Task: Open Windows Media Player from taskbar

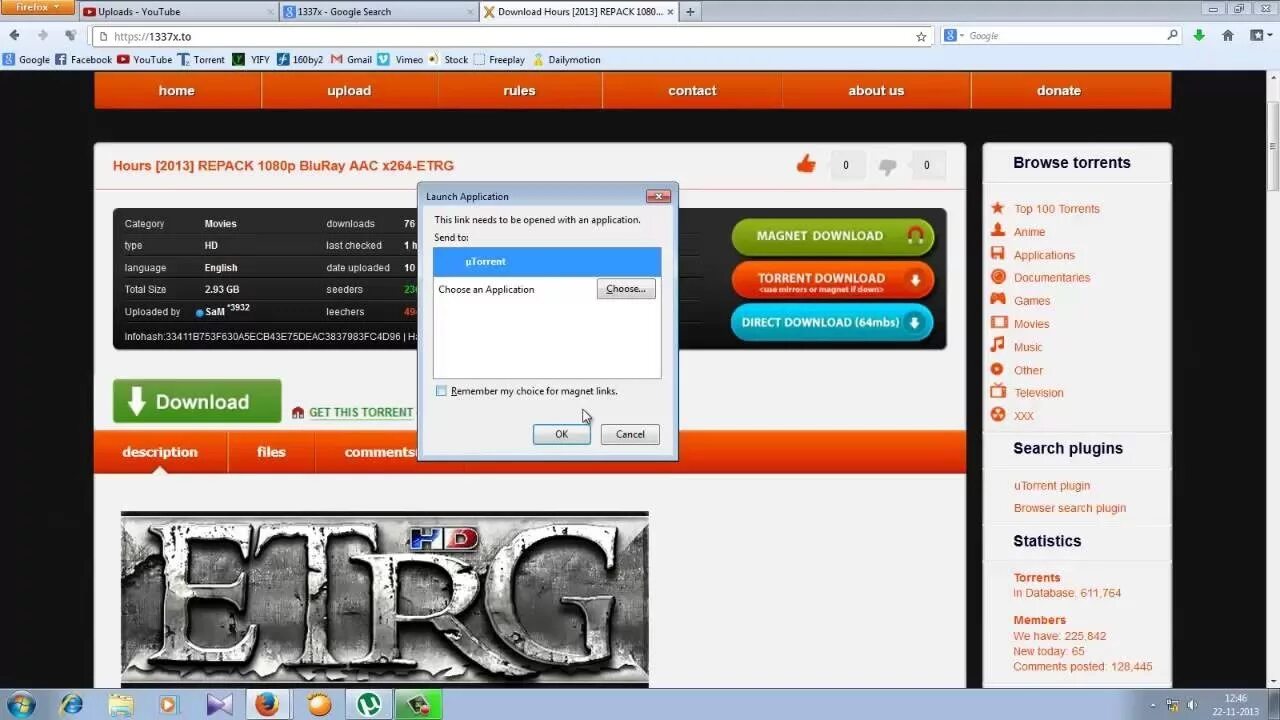Action: pos(169,704)
